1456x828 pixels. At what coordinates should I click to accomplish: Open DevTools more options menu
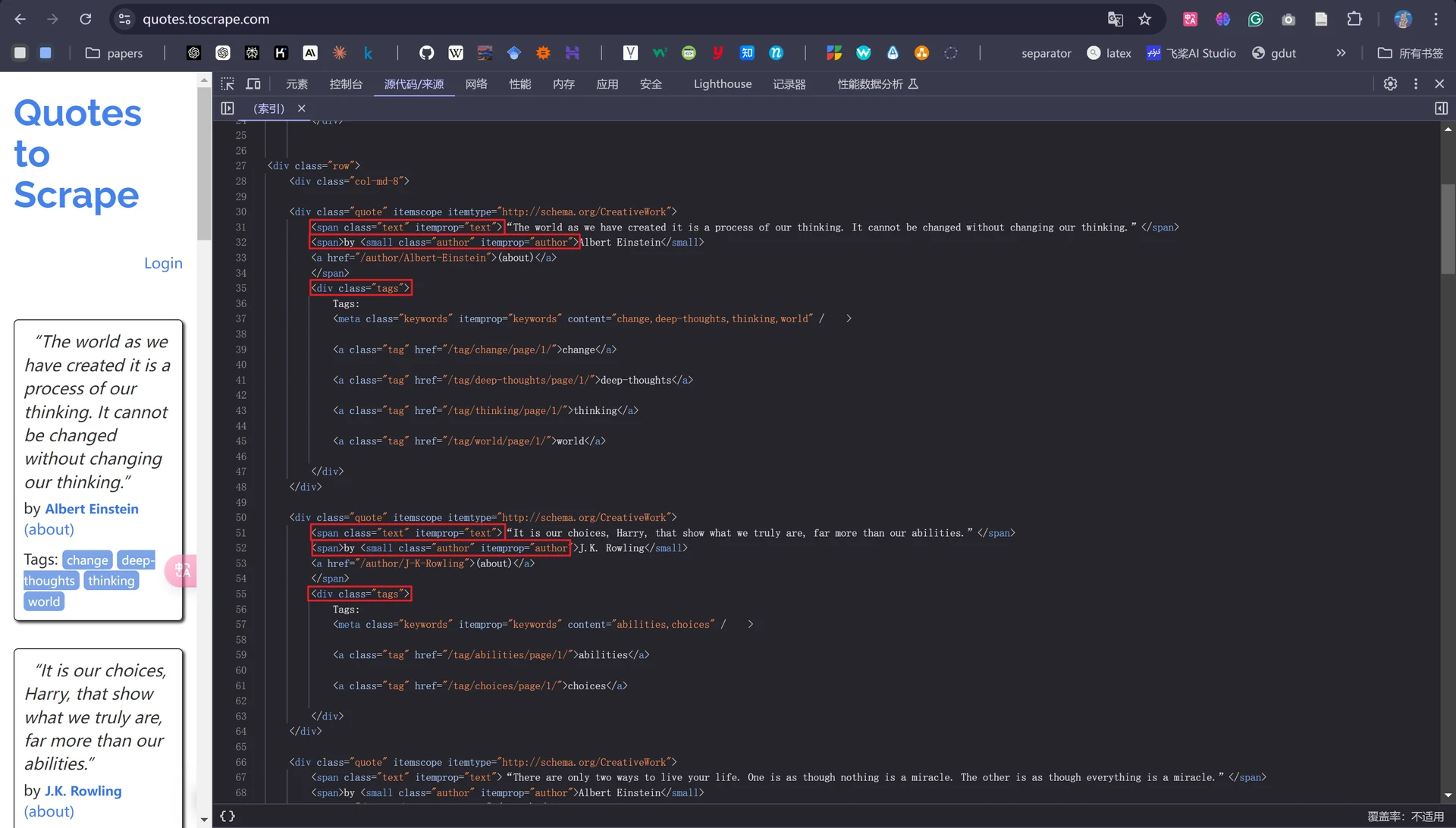coord(1416,84)
